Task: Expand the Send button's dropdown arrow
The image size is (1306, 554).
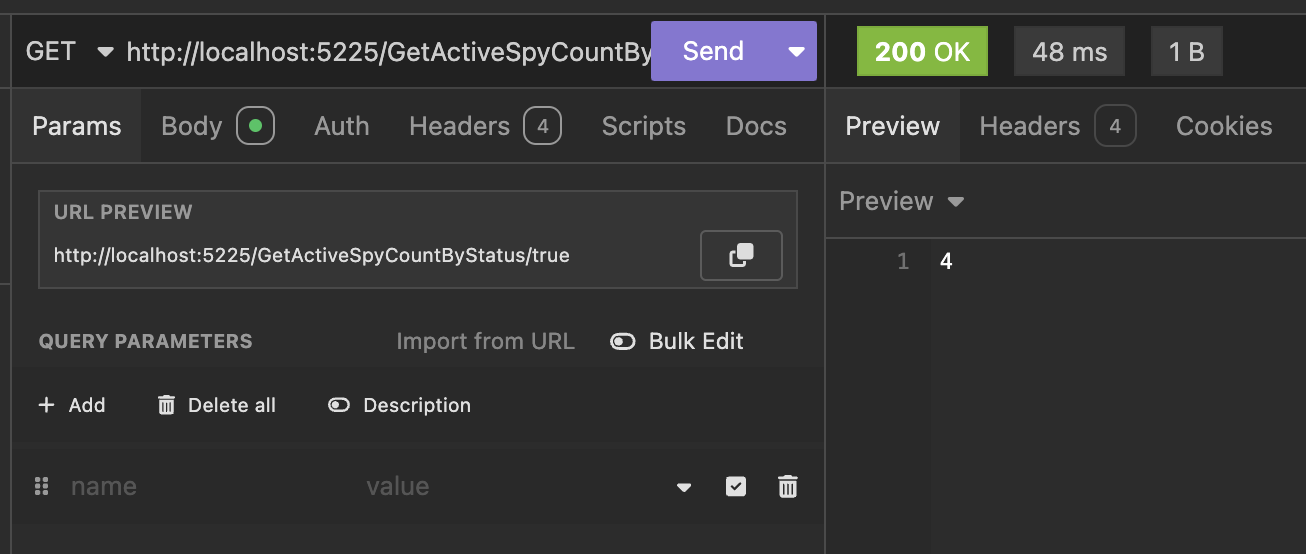Action: point(796,51)
